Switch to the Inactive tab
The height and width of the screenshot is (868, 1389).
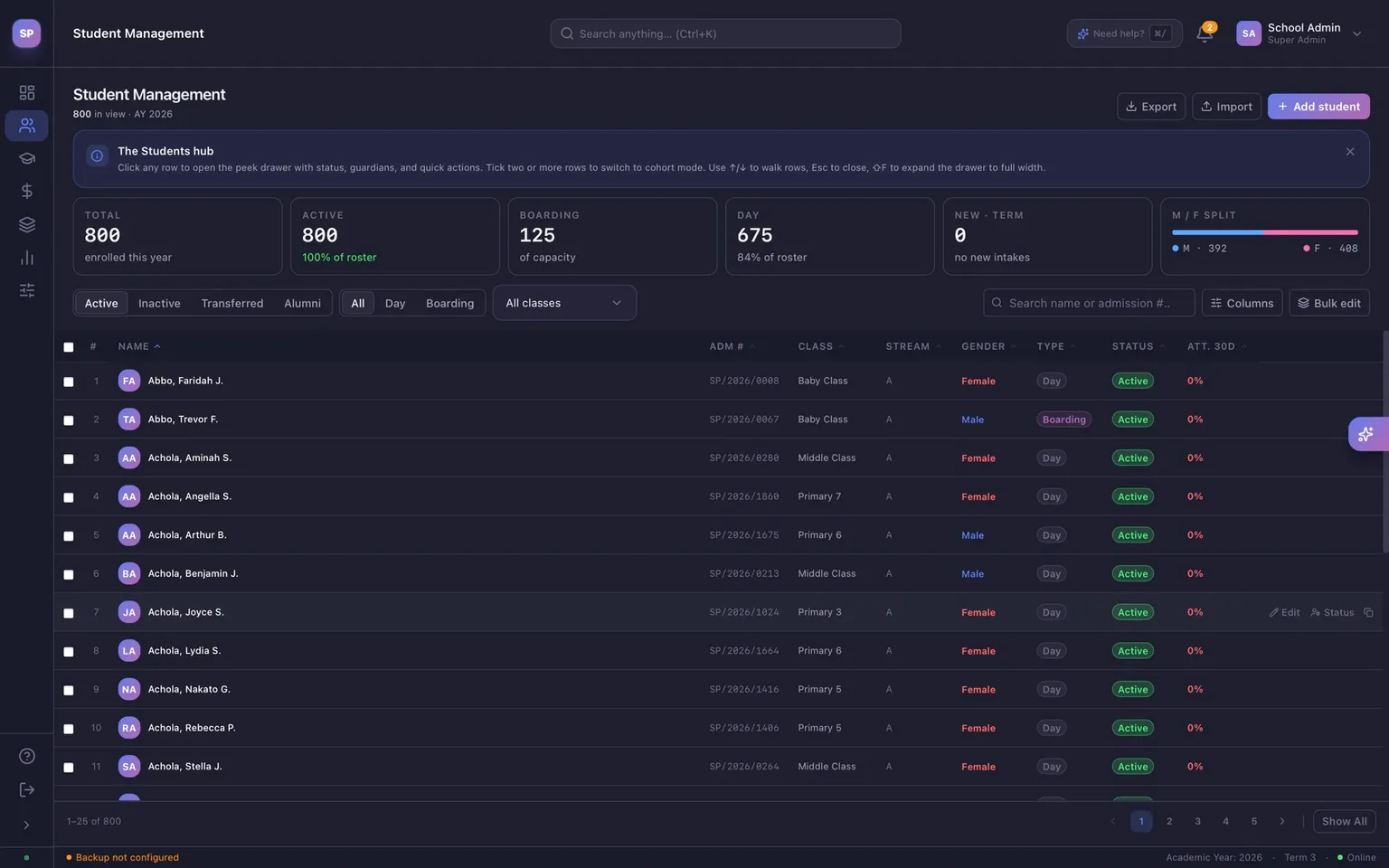click(159, 303)
